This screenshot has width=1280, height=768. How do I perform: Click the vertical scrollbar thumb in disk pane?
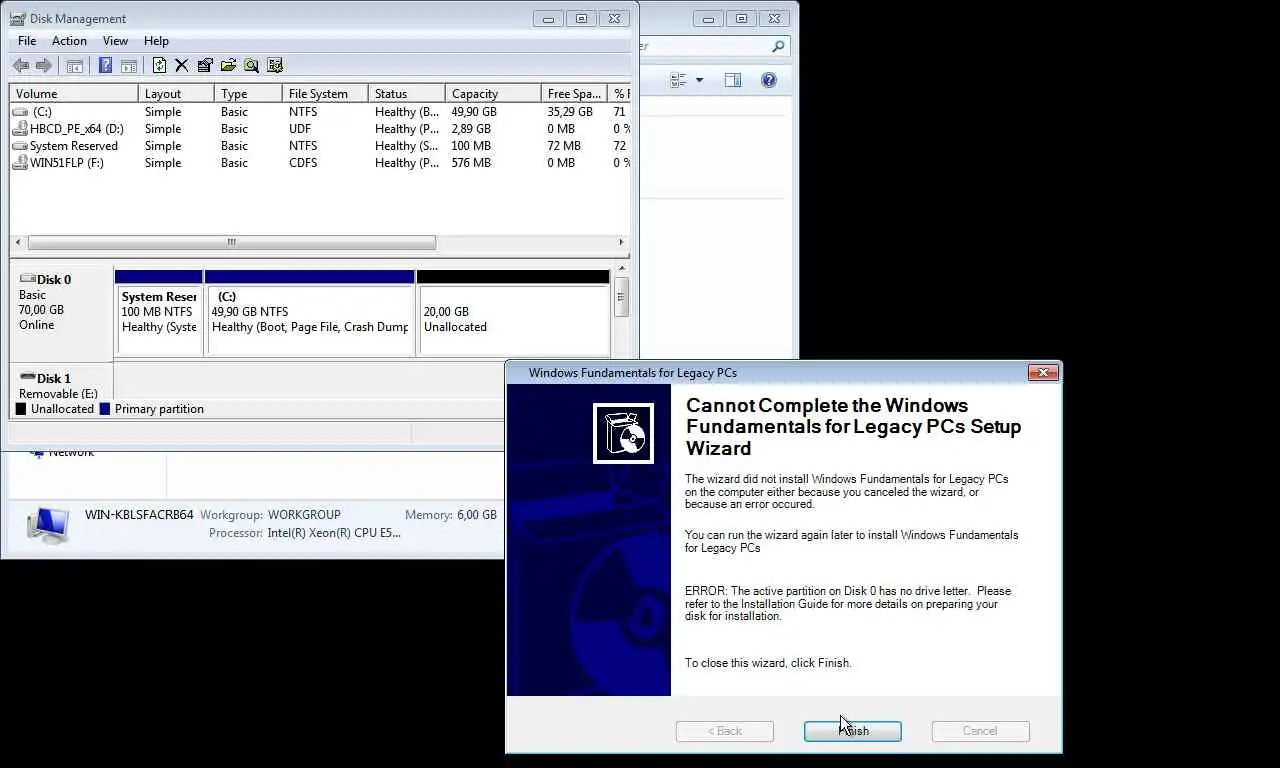coord(622,297)
